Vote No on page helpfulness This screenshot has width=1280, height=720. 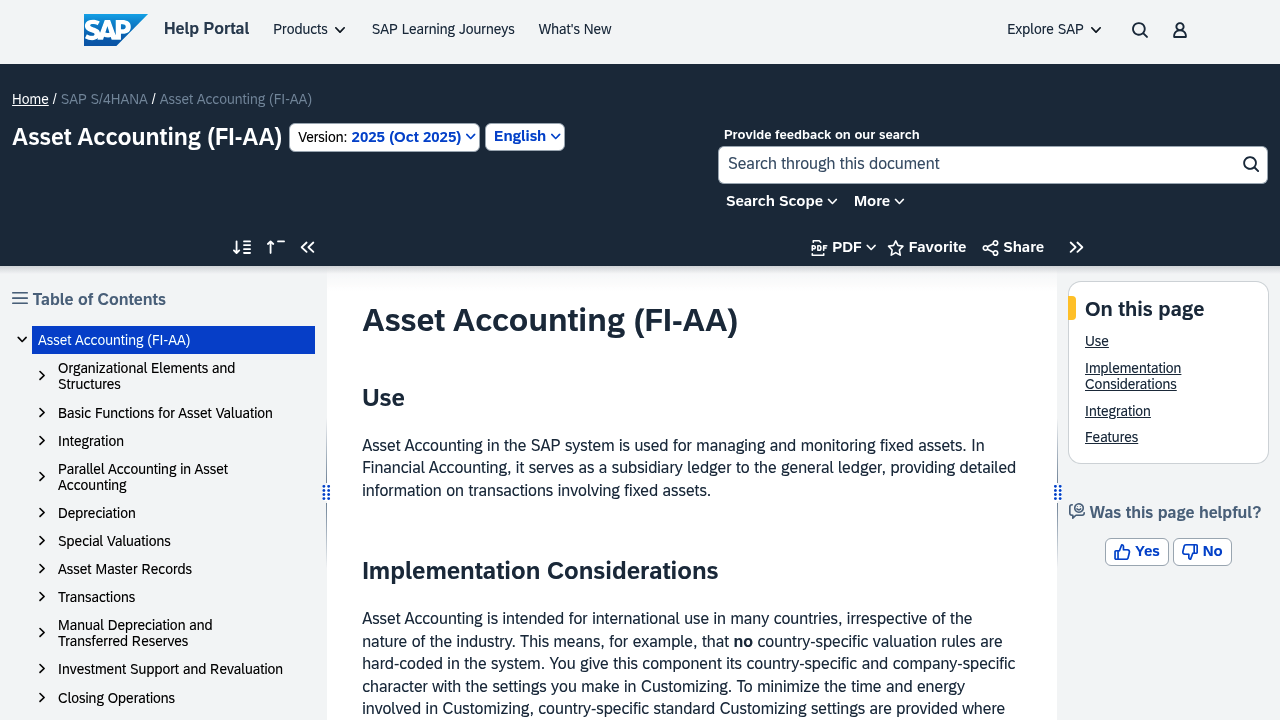(x=1202, y=551)
